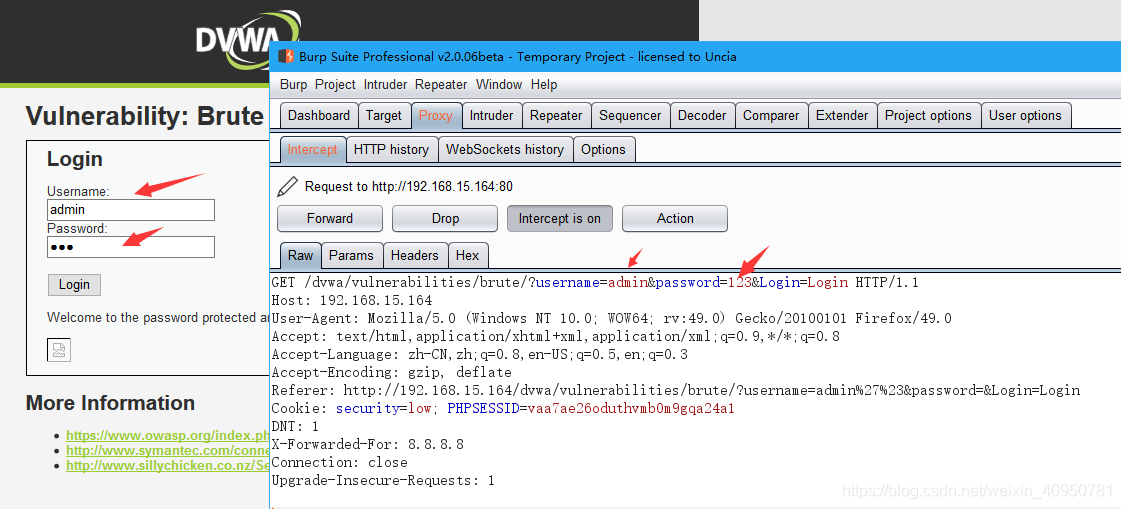Switch to the Intruder tool tab

(491, 116)
